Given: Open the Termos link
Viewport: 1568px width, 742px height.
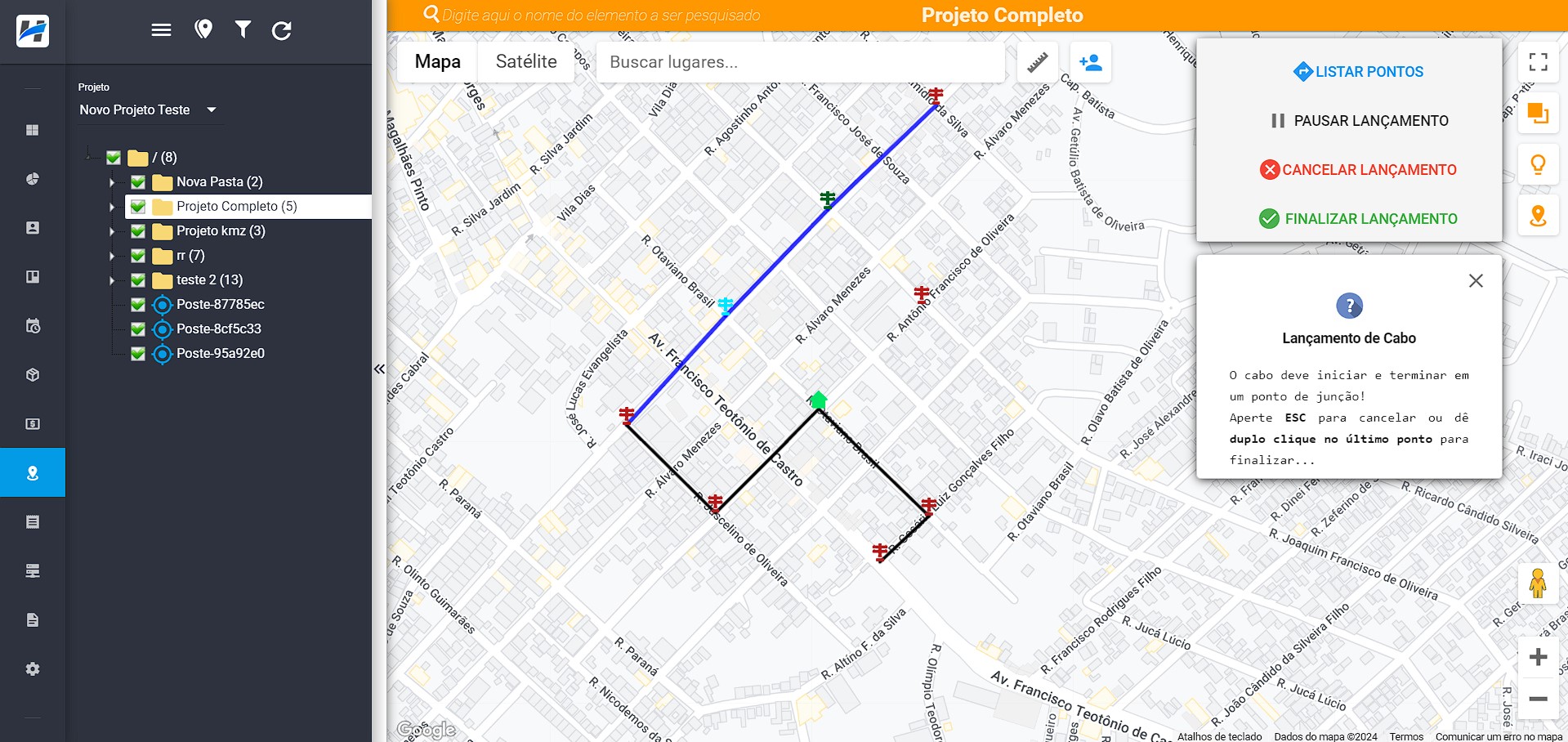Looking at the screenshot, I should 1406,736.
